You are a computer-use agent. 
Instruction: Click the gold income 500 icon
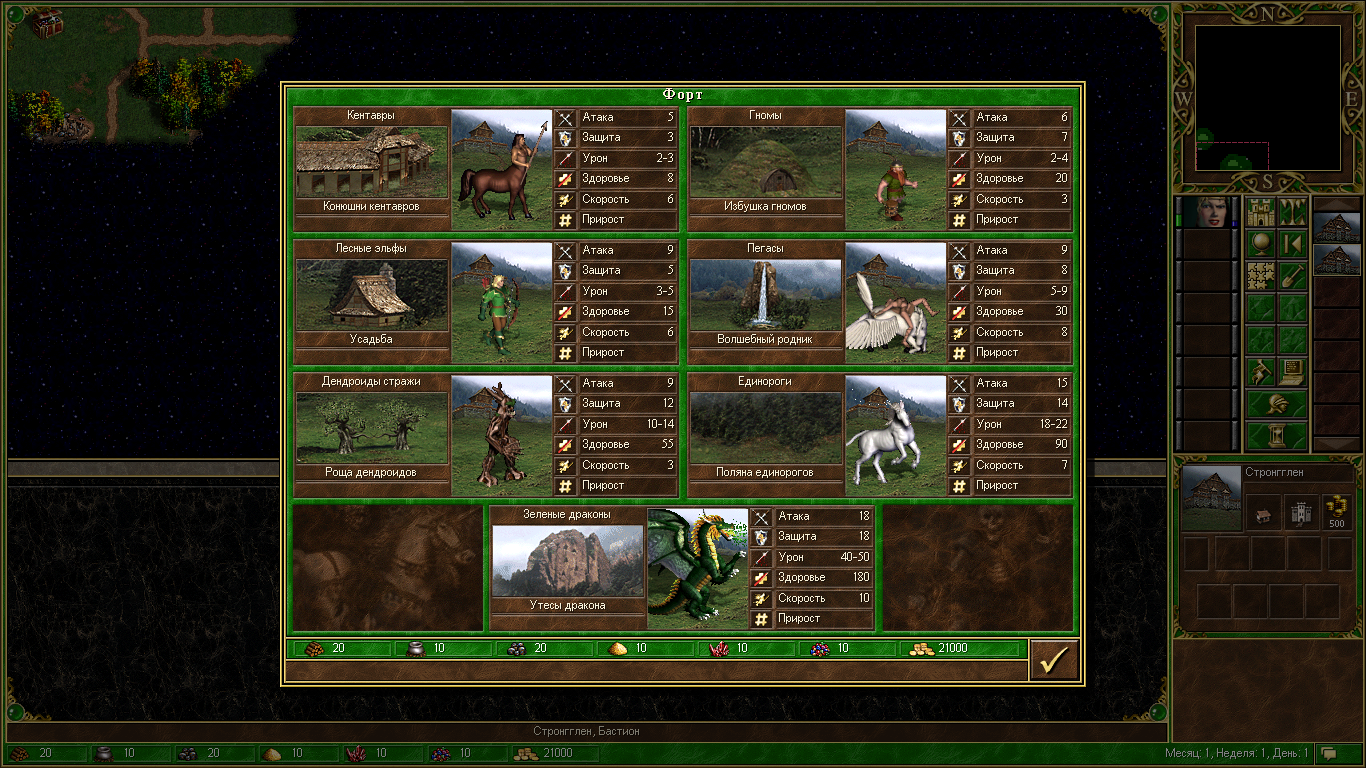point(1336,512)
